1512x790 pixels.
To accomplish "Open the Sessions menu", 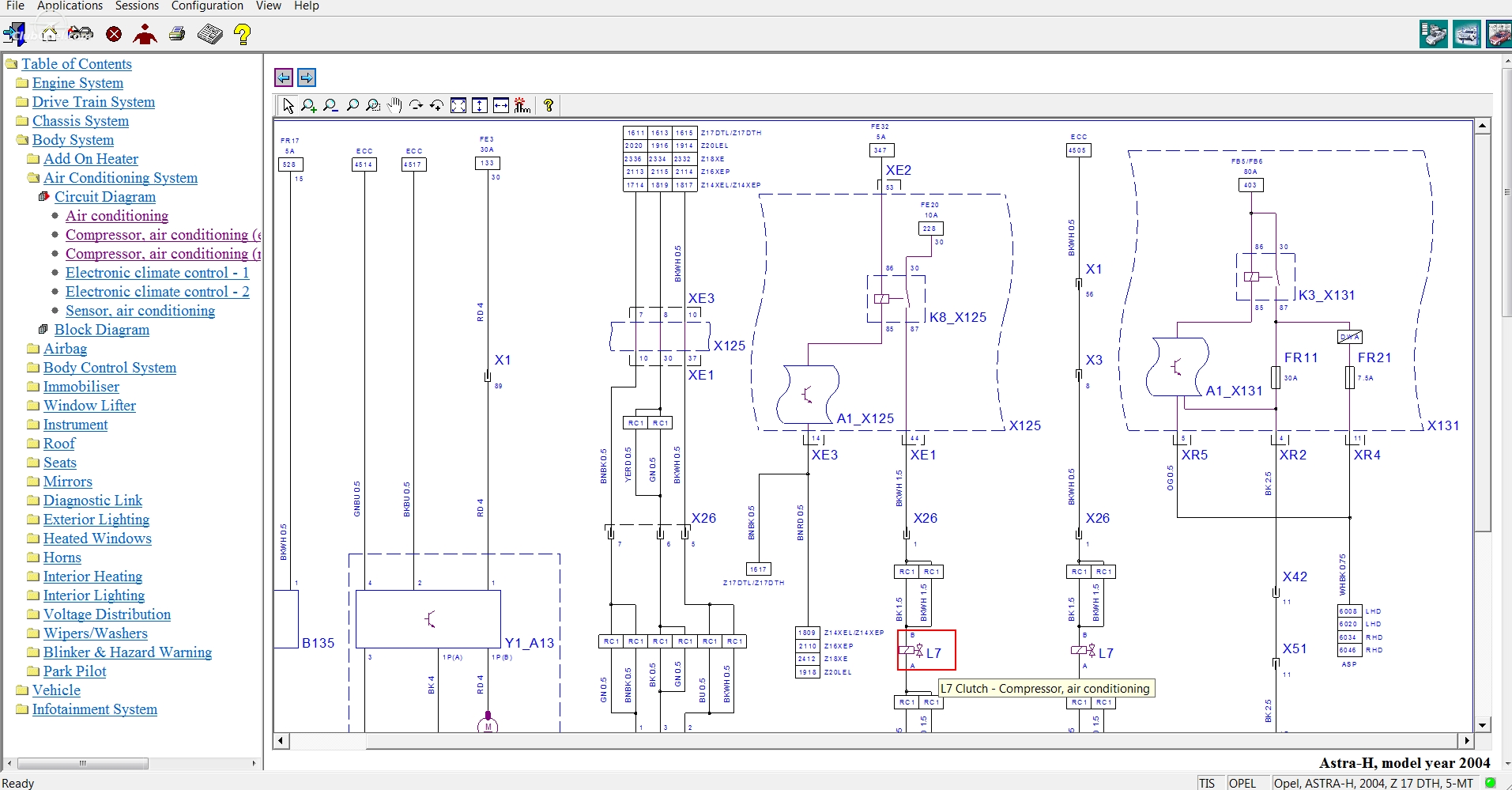I will click(x=137, y=6).
